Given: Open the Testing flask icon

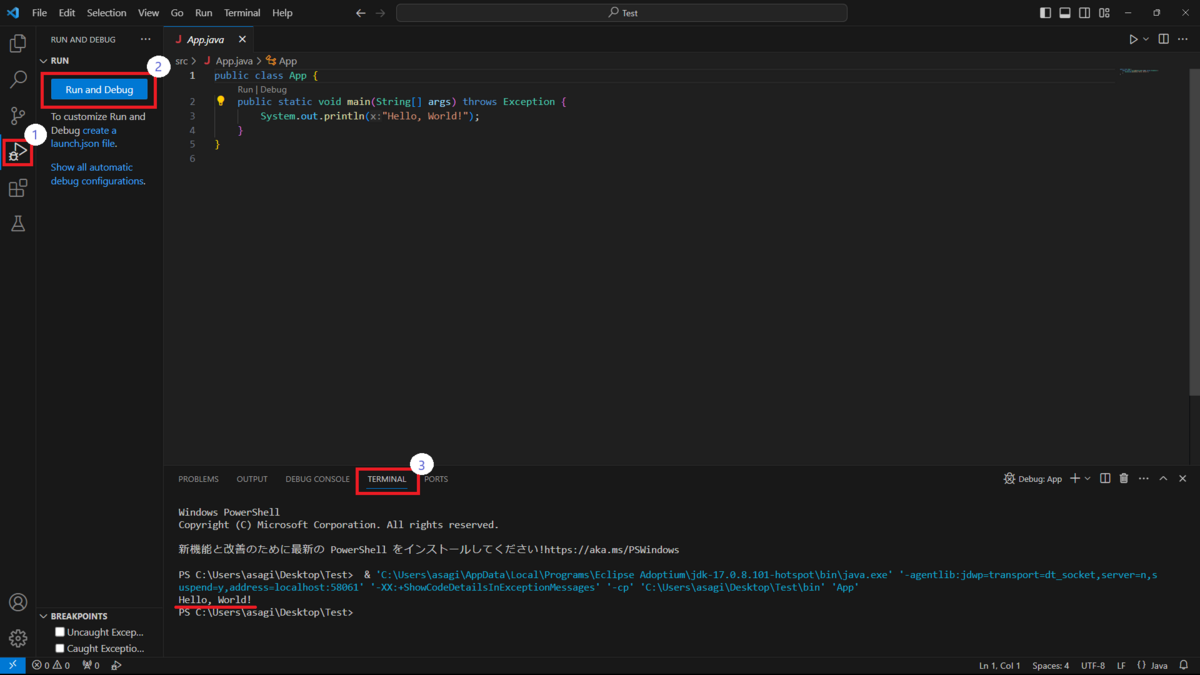Looking at the screenshot, I should (x=17, y=223).
